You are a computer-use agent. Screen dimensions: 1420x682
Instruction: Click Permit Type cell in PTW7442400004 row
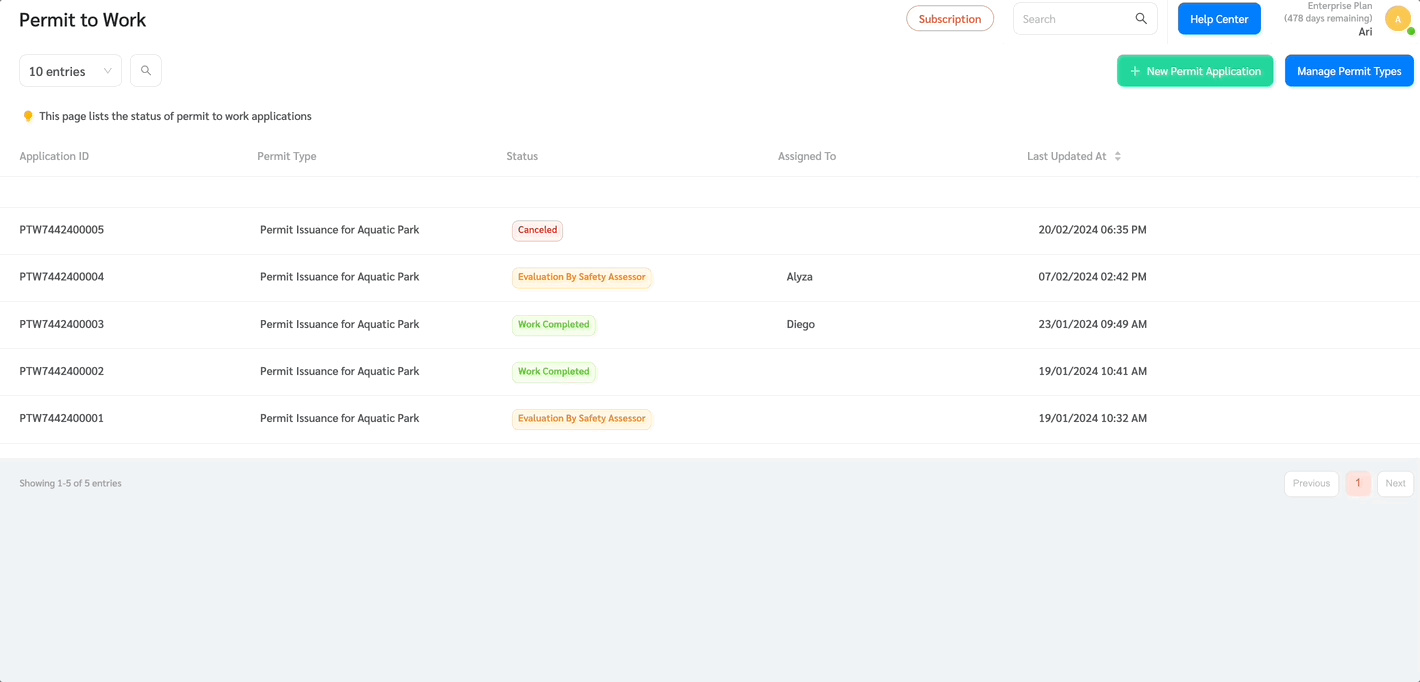(x=339, y=277)
